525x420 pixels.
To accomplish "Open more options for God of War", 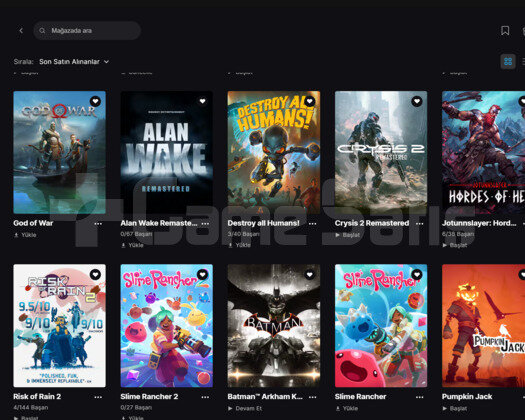I will point(98,223).
